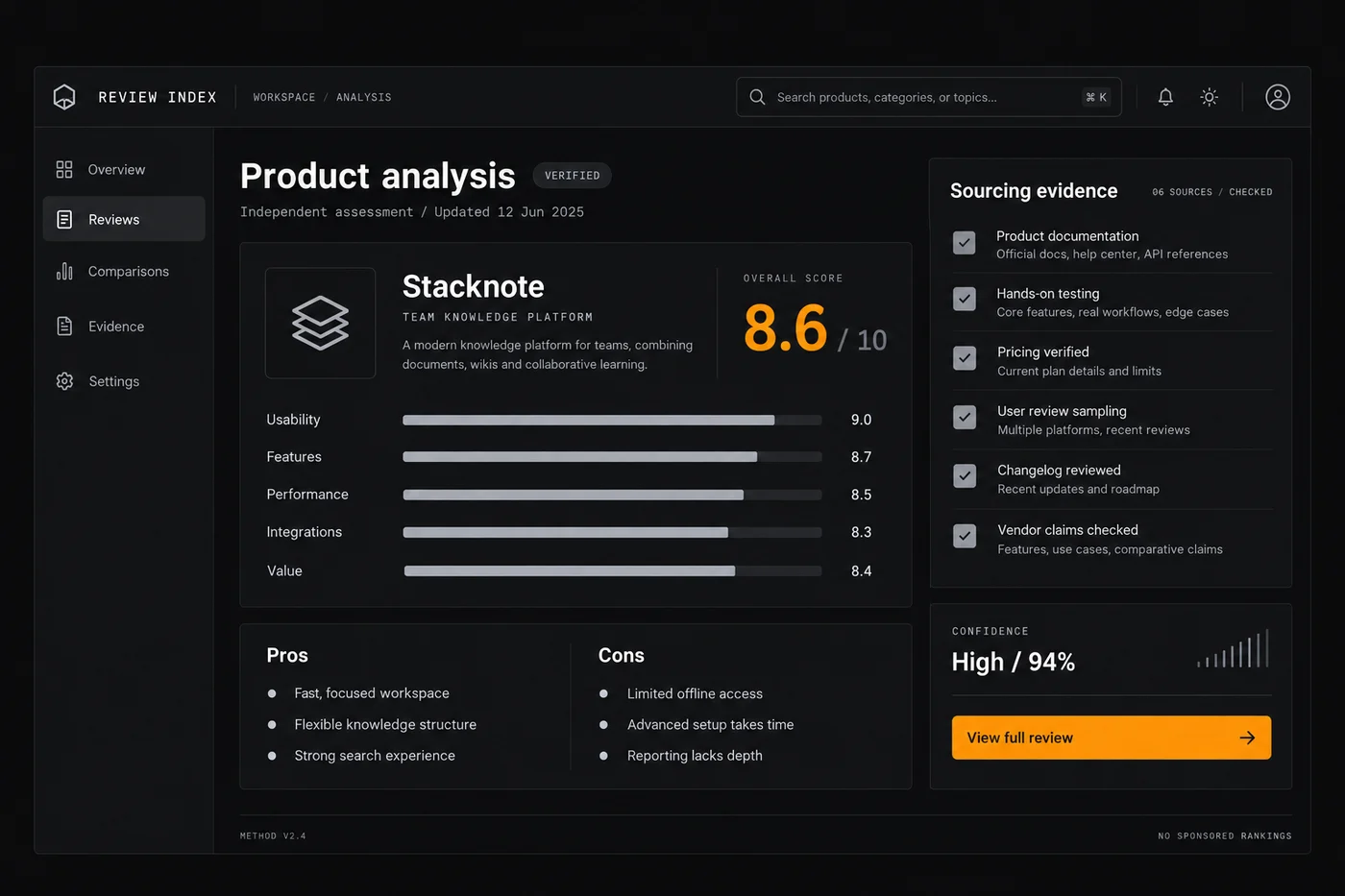Click the 8.6 overall score value
The image size is (1345, 896).
coord(785,328)
